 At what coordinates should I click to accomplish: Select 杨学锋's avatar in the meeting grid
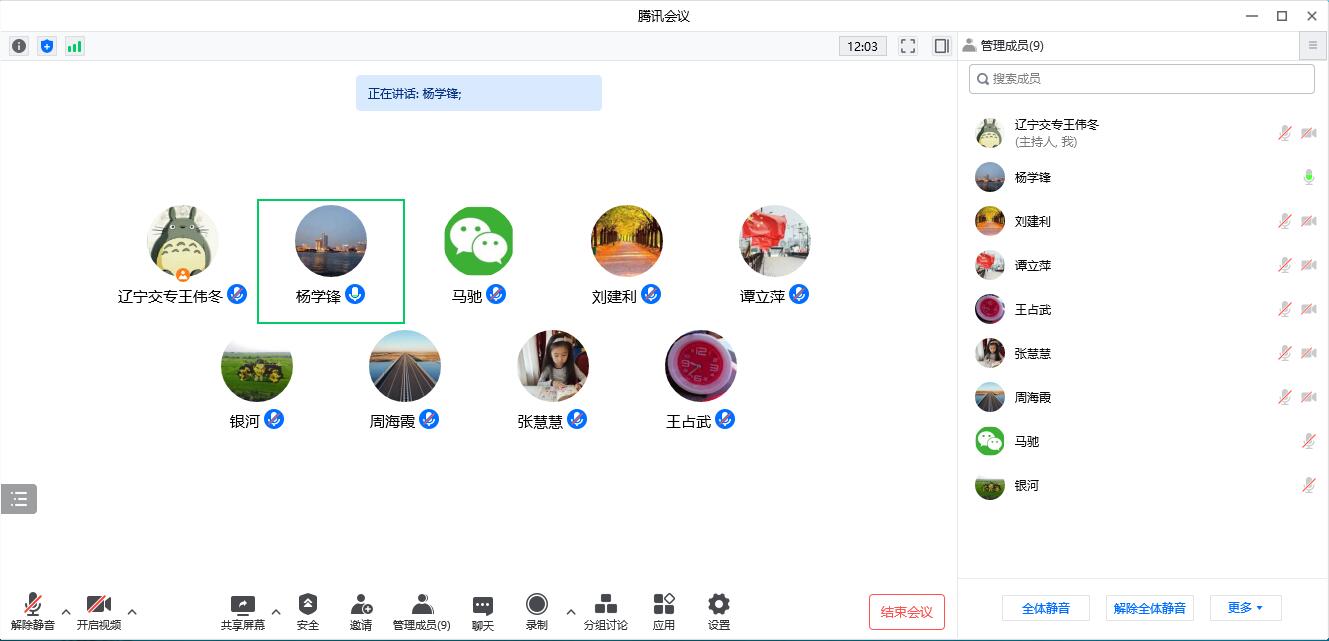tap(331, 241)
